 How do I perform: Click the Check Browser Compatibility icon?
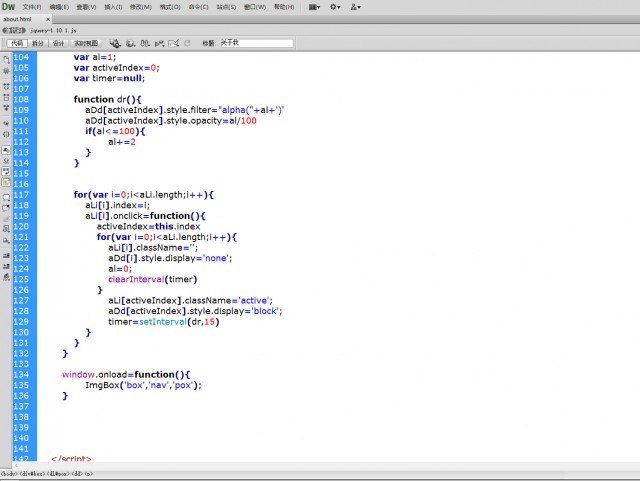click(174, 43)
